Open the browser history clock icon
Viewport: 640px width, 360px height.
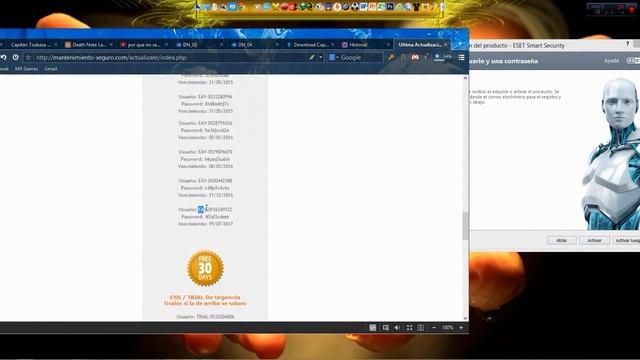pos(16,58)
